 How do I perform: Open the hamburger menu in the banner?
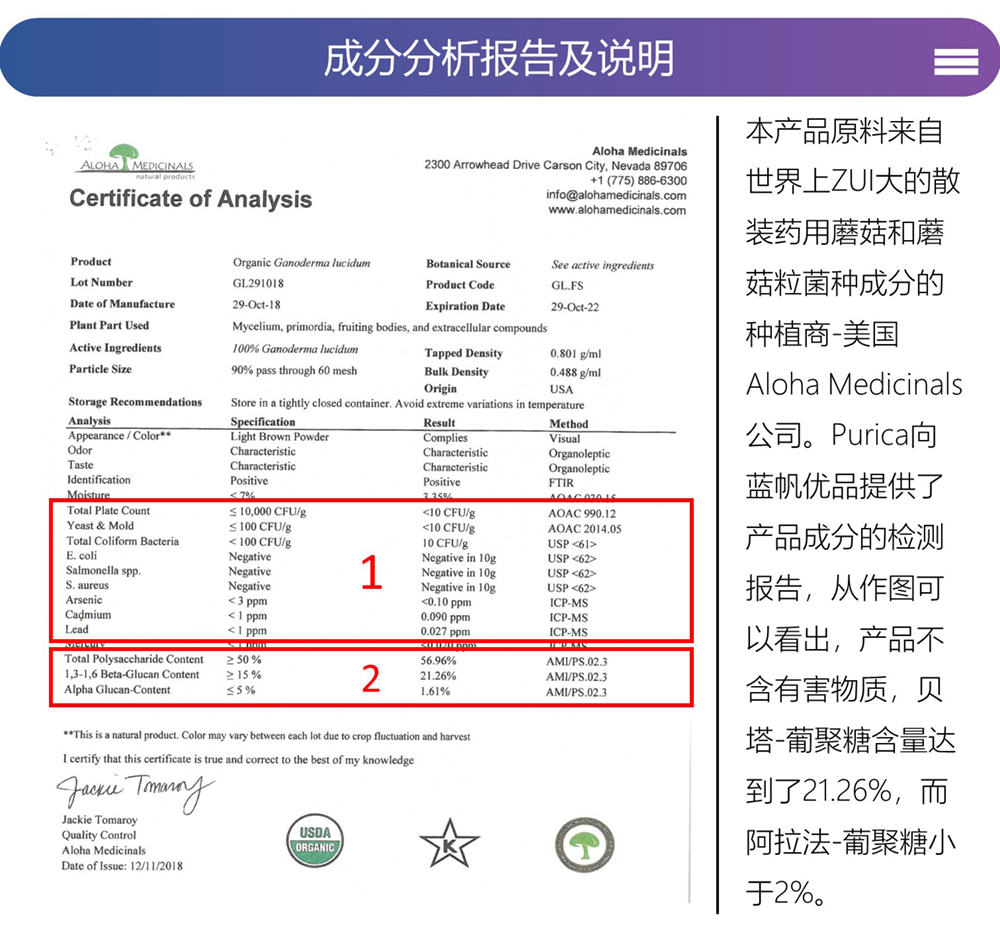955,62
